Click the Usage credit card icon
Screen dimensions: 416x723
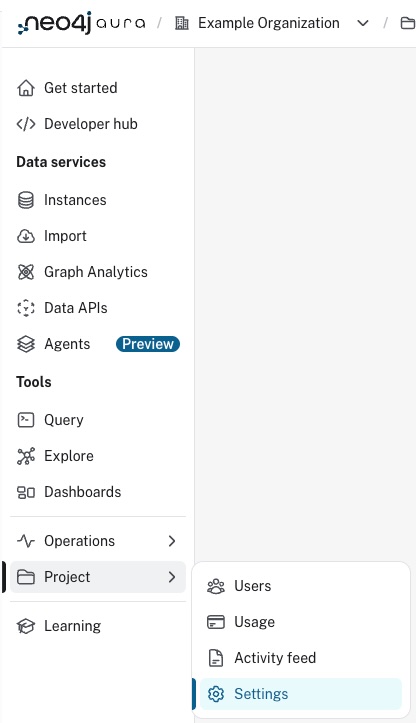(x=216, y=622)
